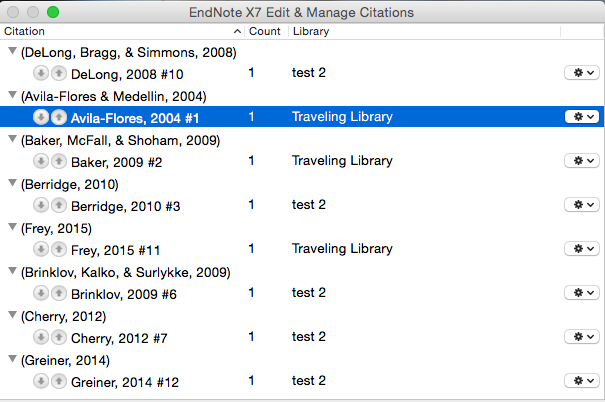
Task: Move Greiner, 2014 #12 citation down
Action: pos(40,382)
